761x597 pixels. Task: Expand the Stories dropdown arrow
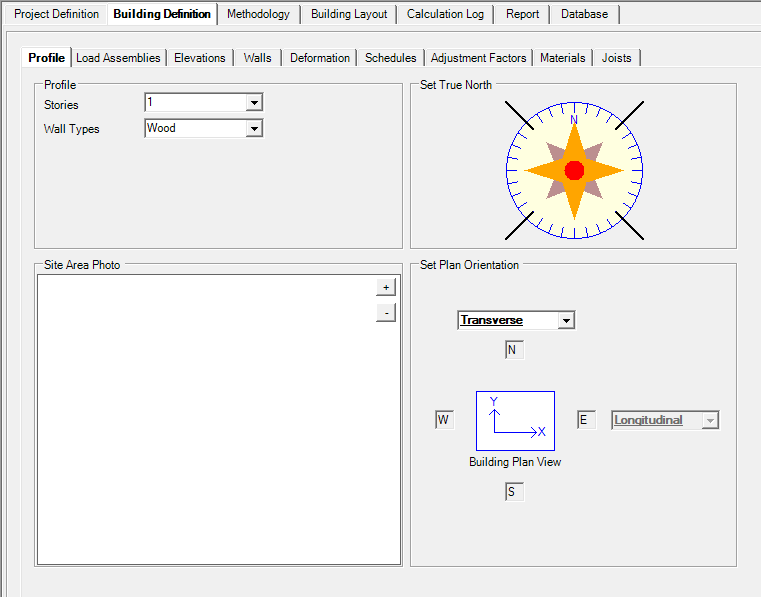[x=254, y=102]
